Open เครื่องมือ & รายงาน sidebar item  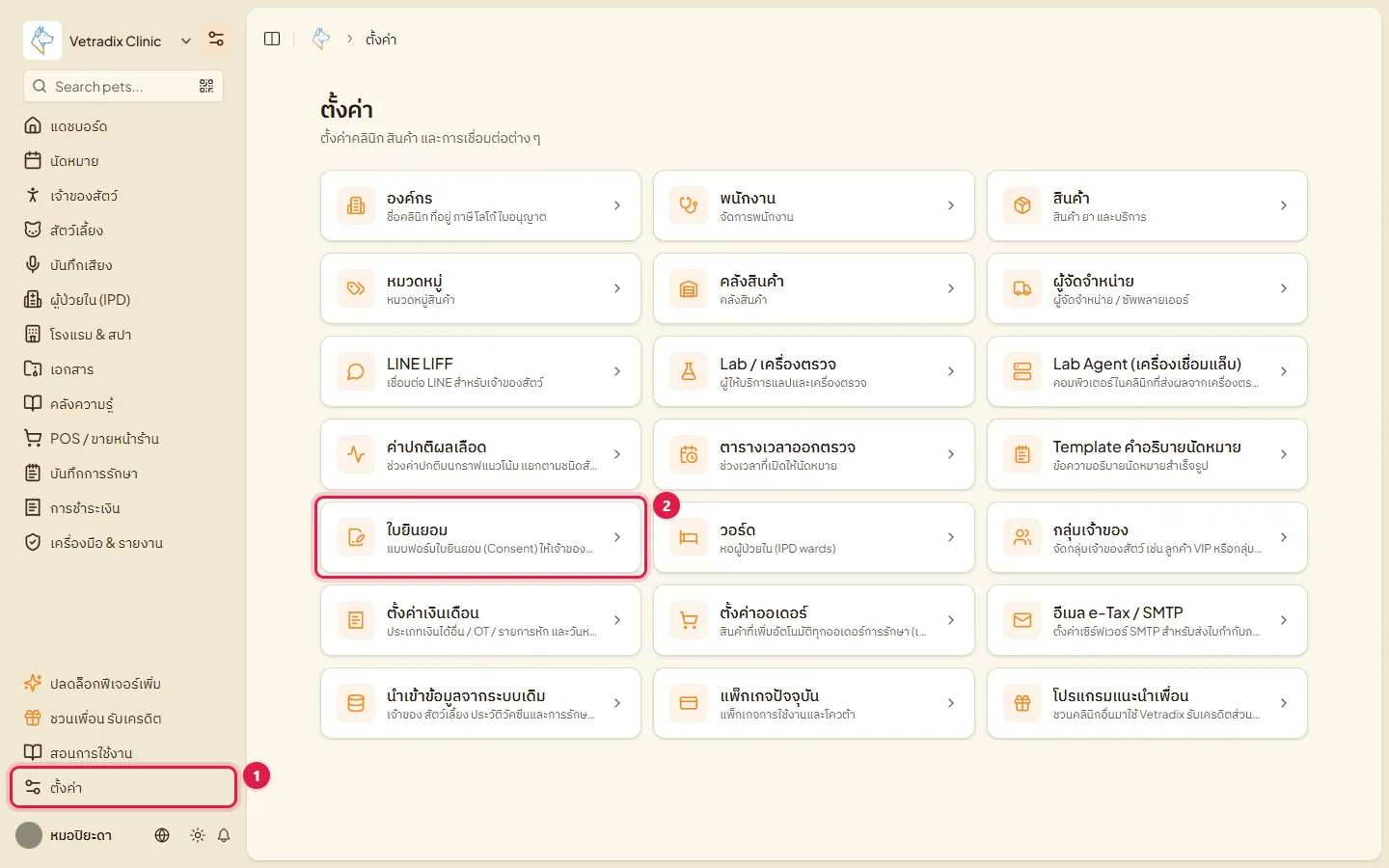[123, 543]
